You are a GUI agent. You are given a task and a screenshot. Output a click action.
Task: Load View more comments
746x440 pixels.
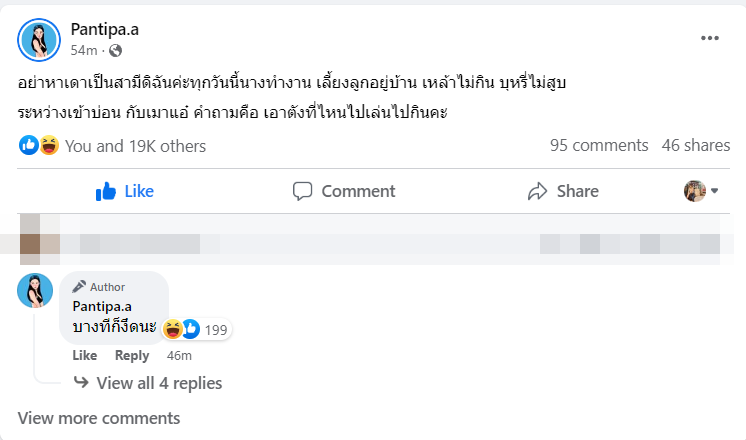point(99,418)
